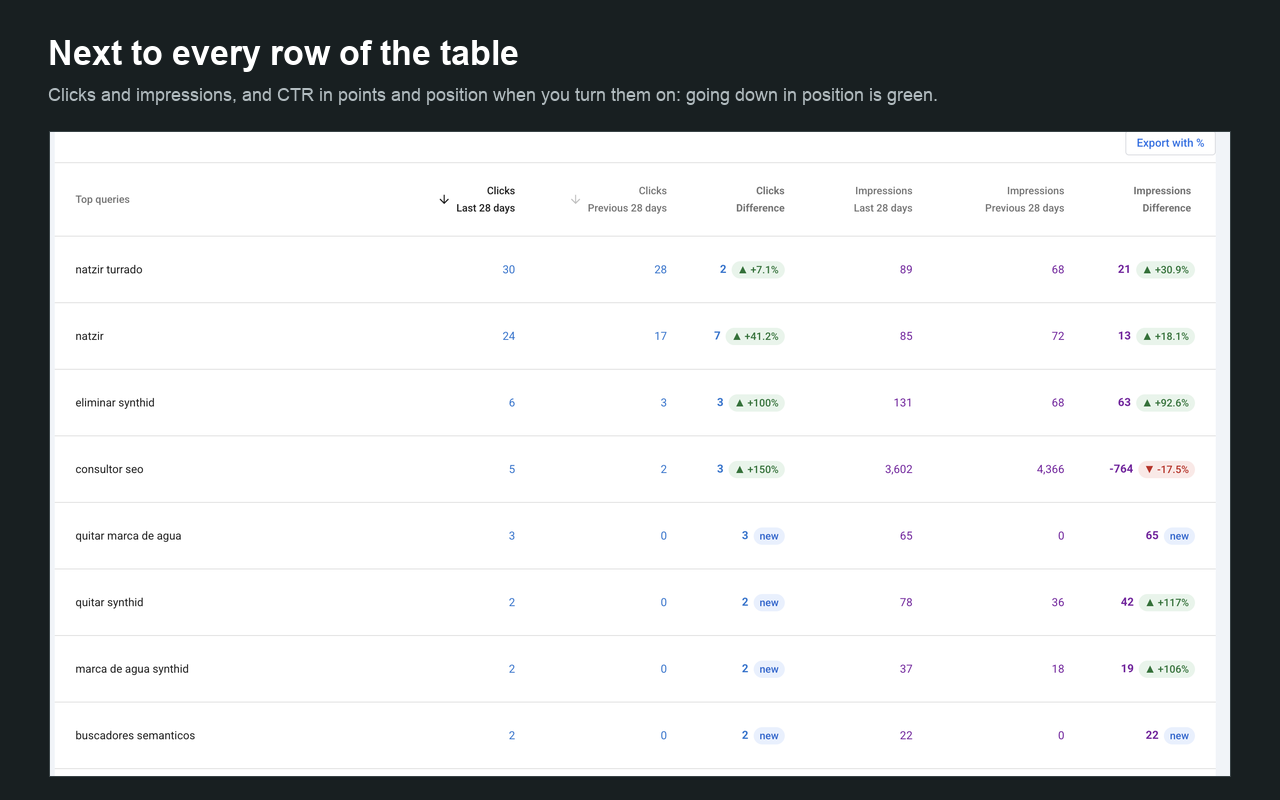The width and height of the screenshot is (1280, 800).
Task: Click the +41.2% clicks change badge
Action: [x=755, y=336]
